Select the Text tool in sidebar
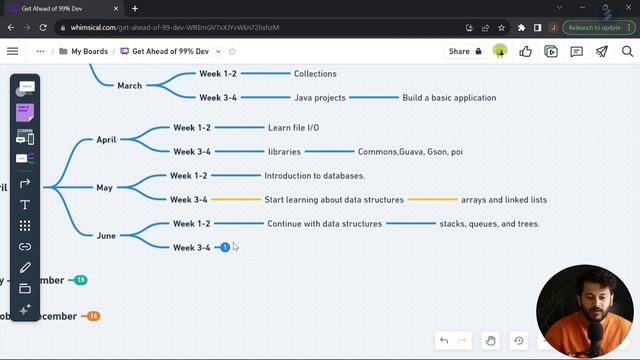The width and height of the screenshot is (640, 360). pyautogui.click(x=25, y=204)
